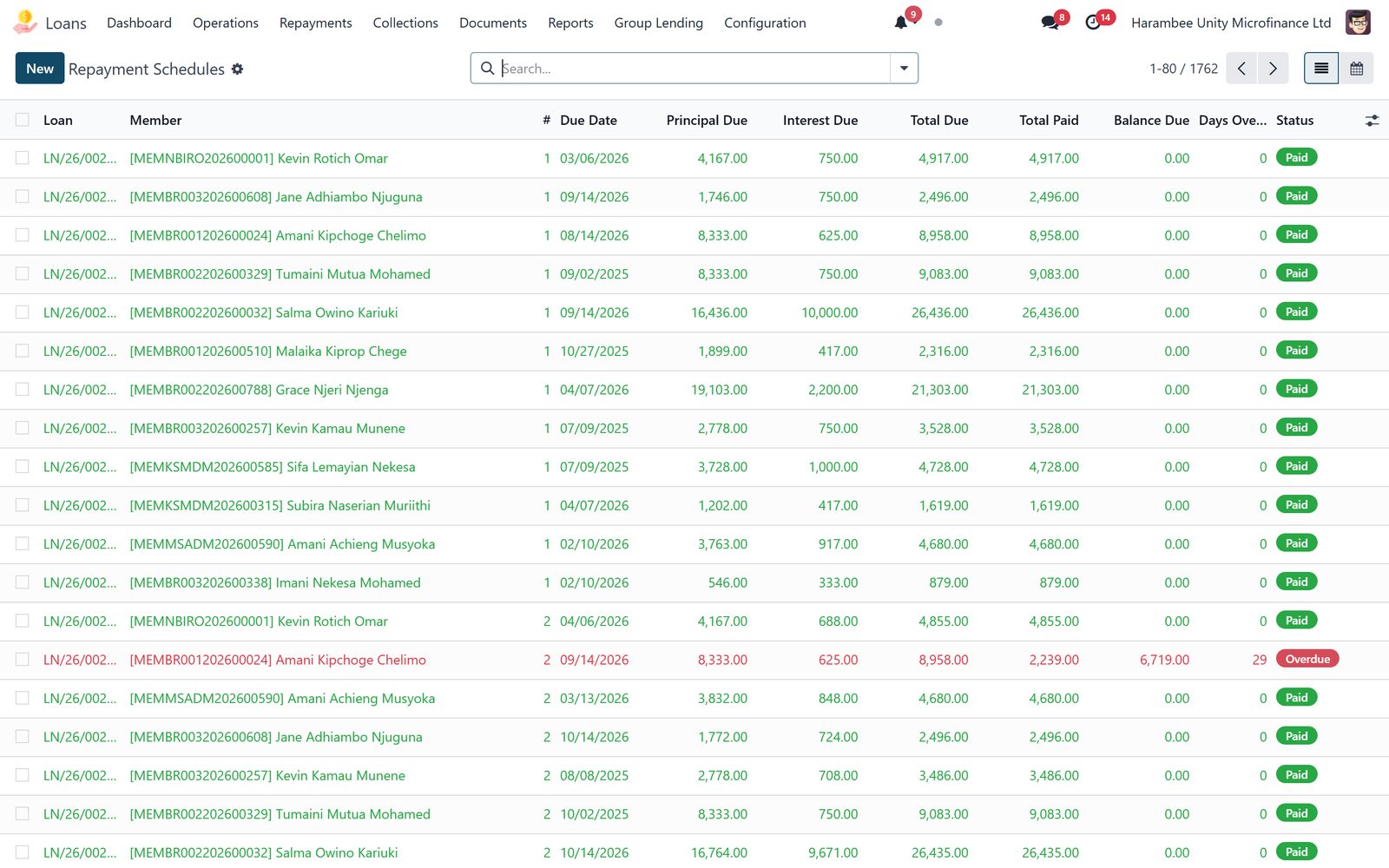Open the Loans app home icon
Image resolution: width=1389 pixels, height=868 pixels.
(24, 23)
